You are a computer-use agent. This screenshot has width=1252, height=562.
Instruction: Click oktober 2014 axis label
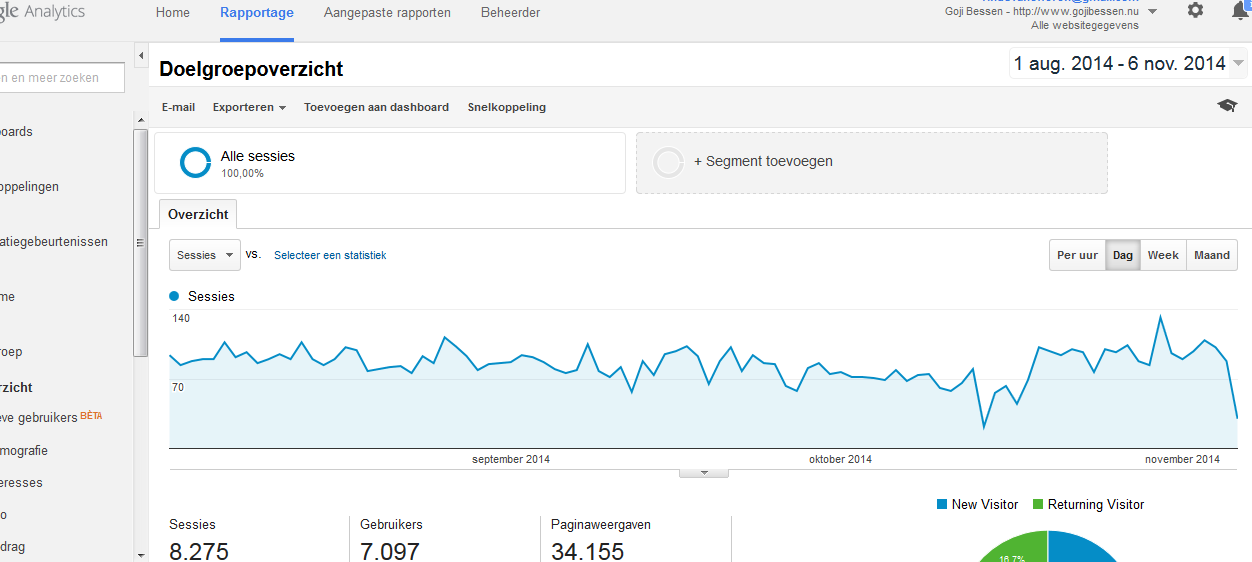tap(840, 459)
